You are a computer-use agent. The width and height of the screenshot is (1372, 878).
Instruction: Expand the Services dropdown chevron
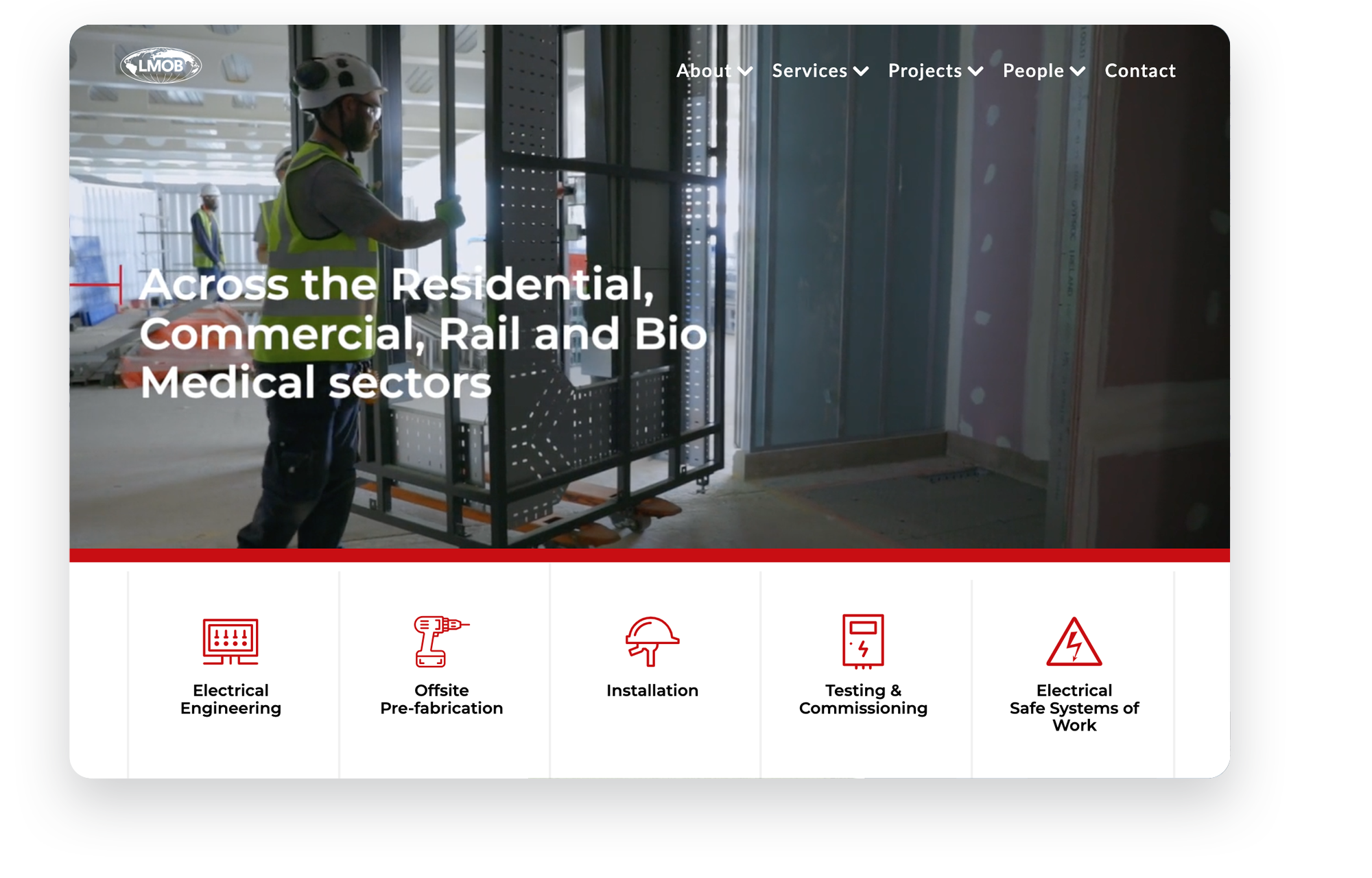point(861,71)
